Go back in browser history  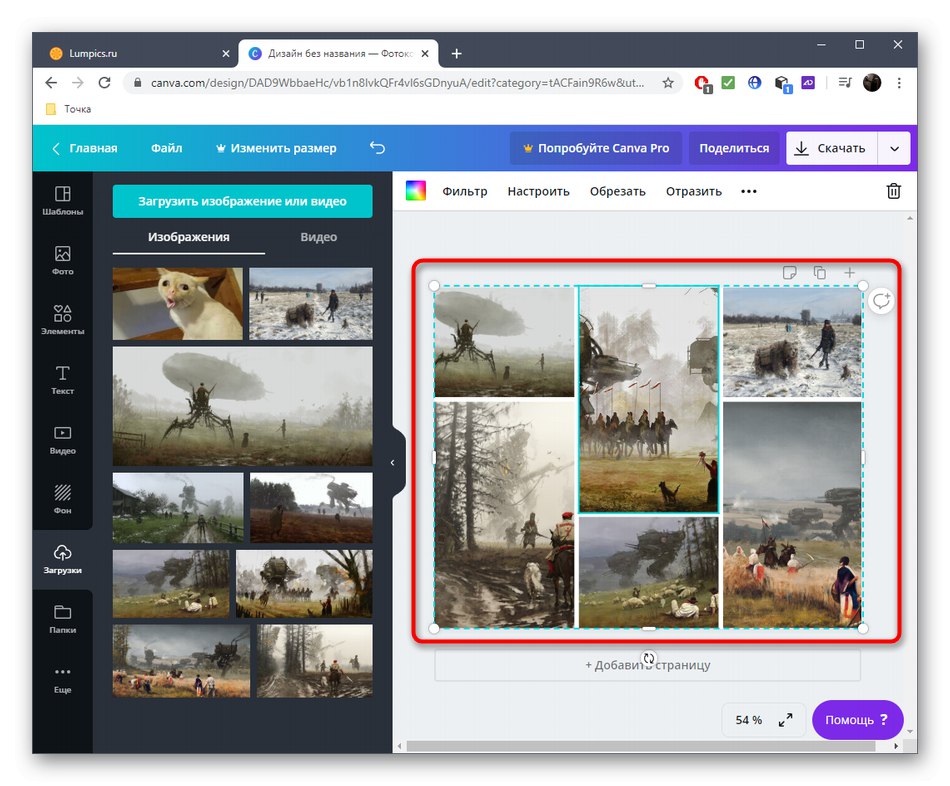click(x=51, y=82)
